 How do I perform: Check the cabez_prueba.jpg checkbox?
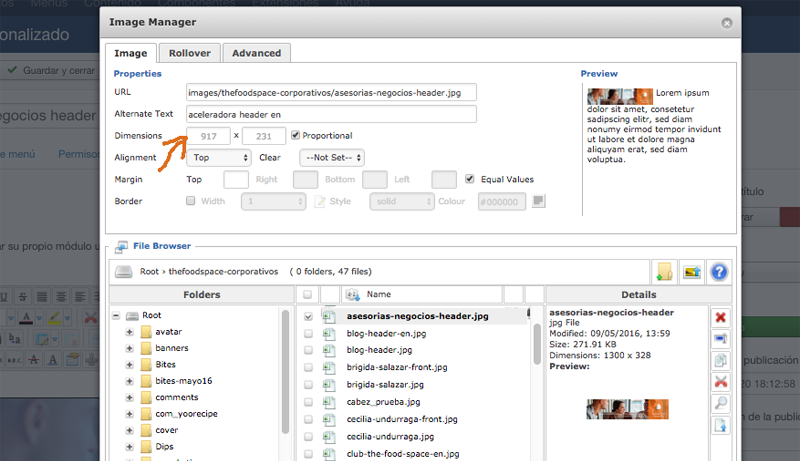pos(308,402)
